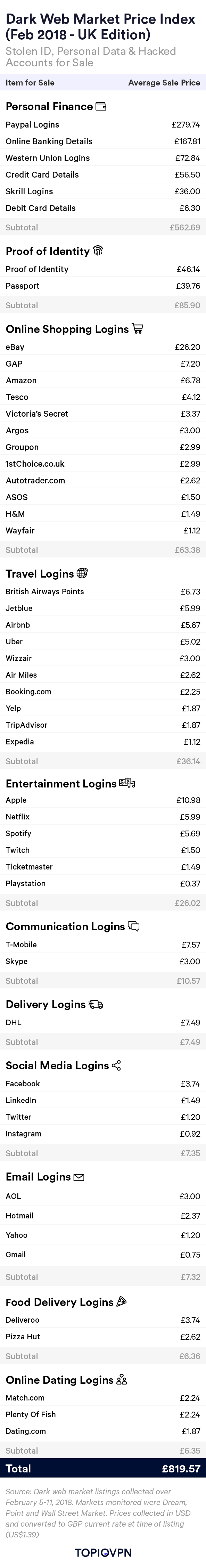Click the Average Sale Price column header
The height and width of the screenshot is (1568, 206).
point(164,82)
